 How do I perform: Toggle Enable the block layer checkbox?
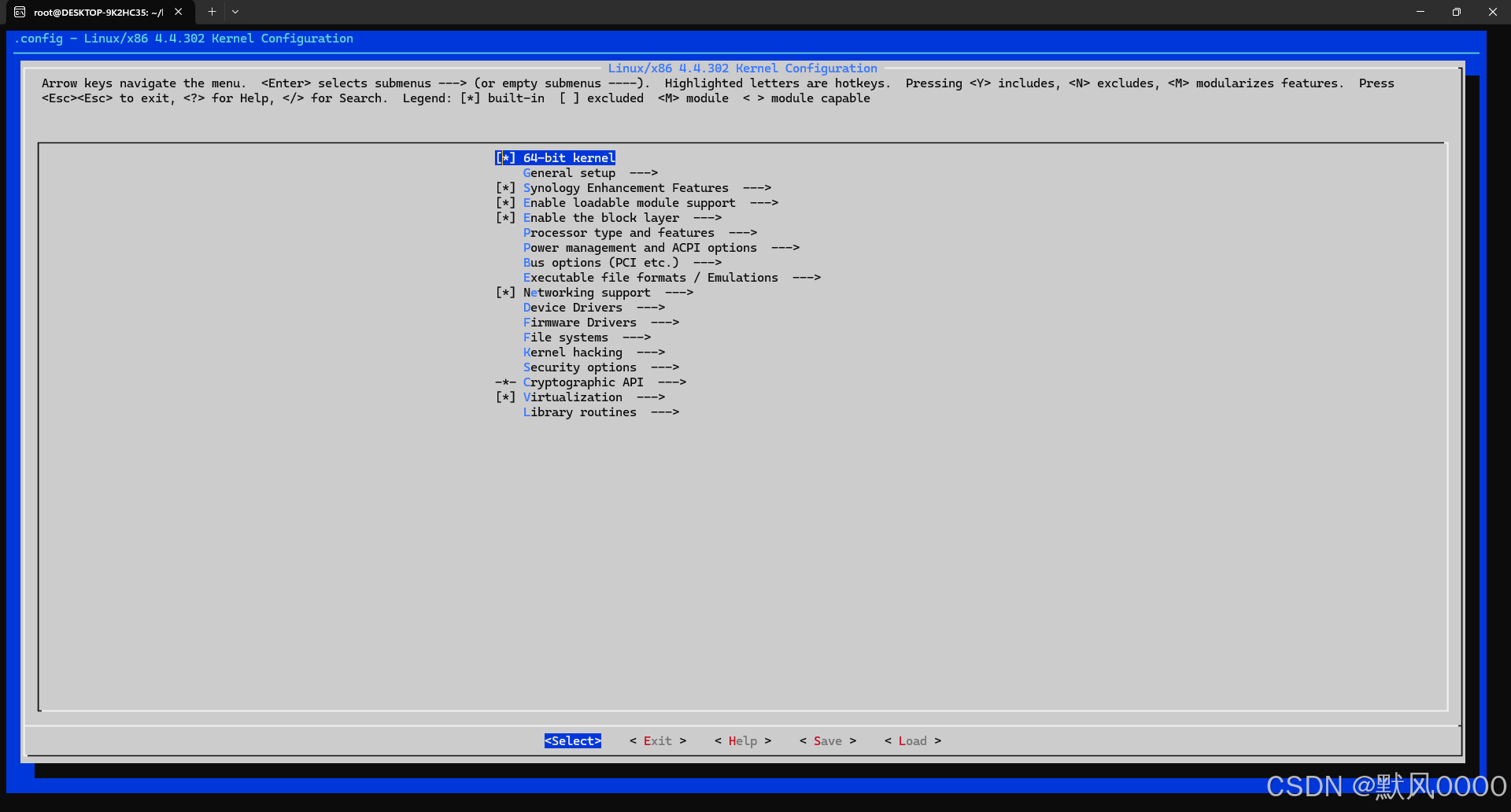click(x=505, y=218)
